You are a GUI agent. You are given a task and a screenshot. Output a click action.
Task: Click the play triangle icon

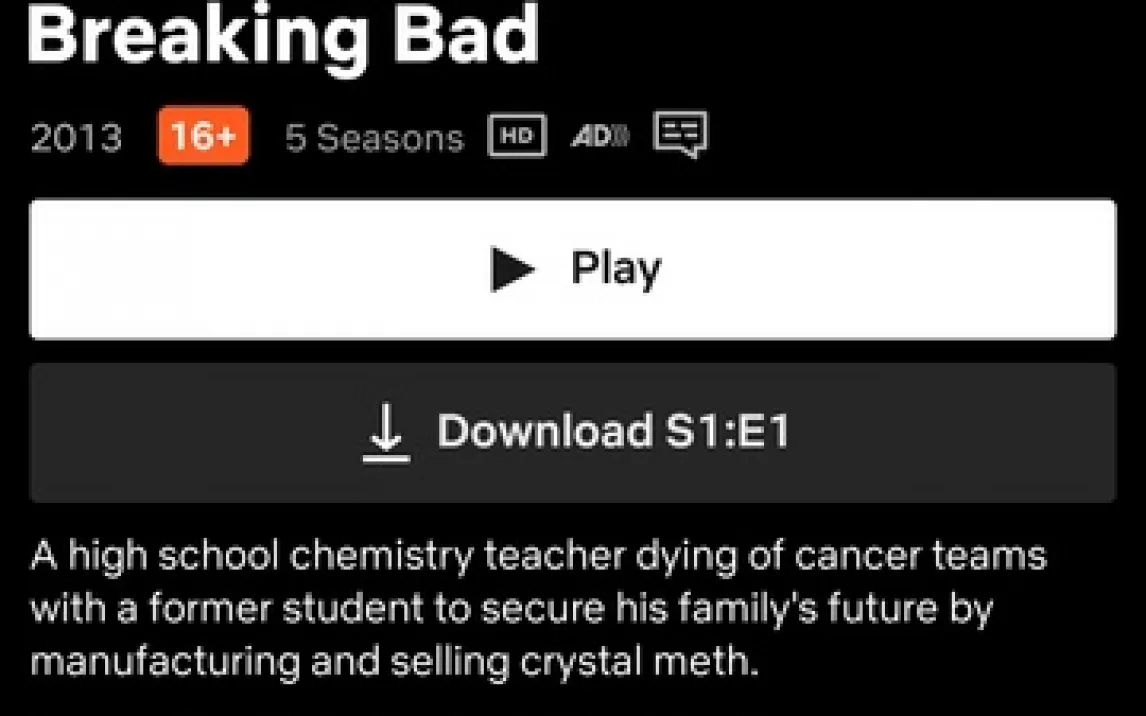tap(513, 269)
